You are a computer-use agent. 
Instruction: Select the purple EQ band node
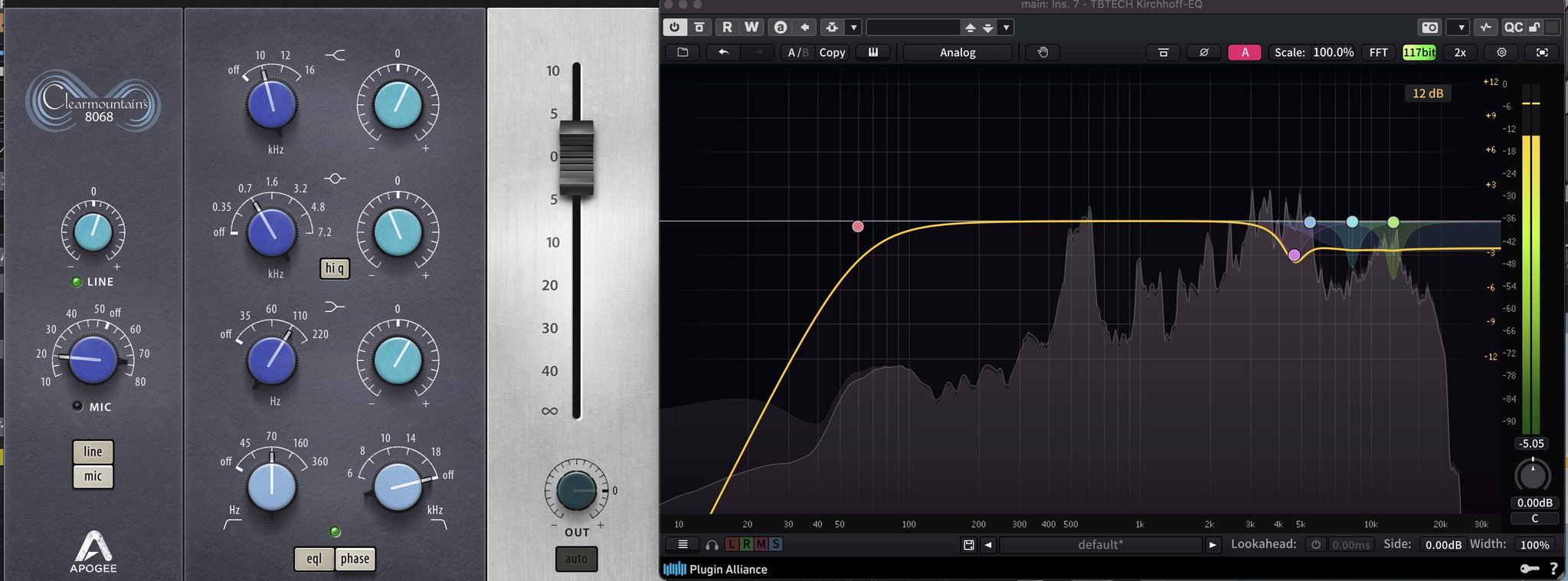pos(1295,255)
